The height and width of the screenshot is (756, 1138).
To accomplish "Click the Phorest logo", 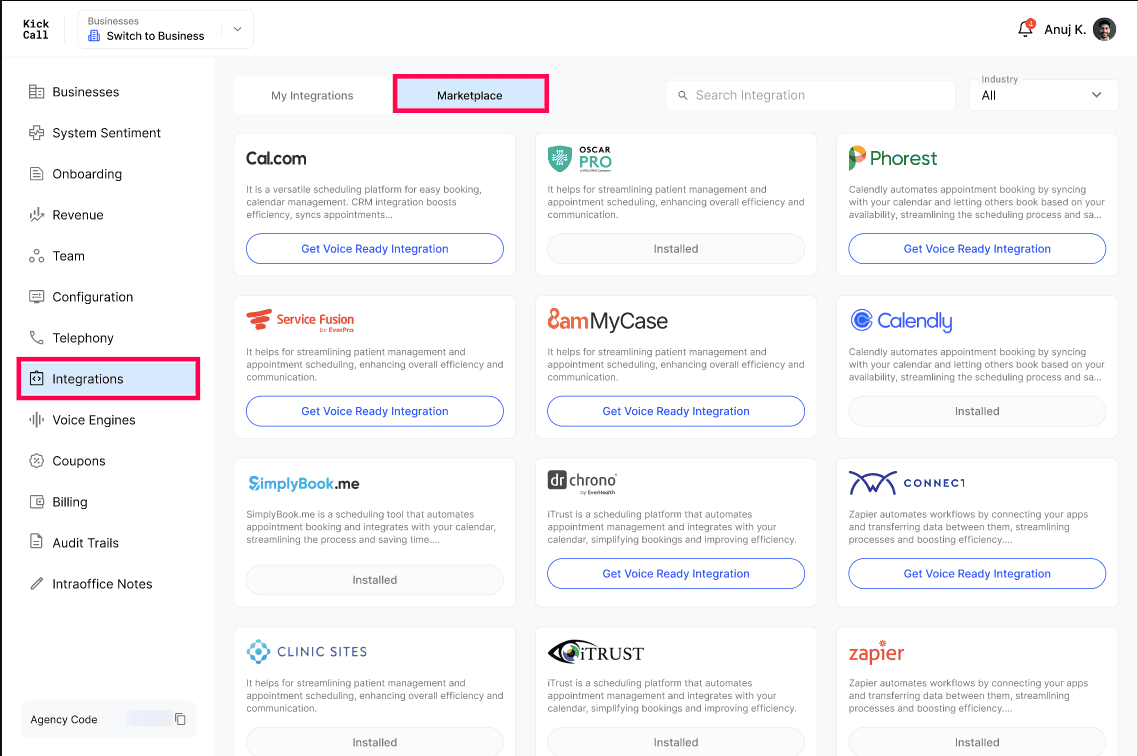I will pos(893,158).
